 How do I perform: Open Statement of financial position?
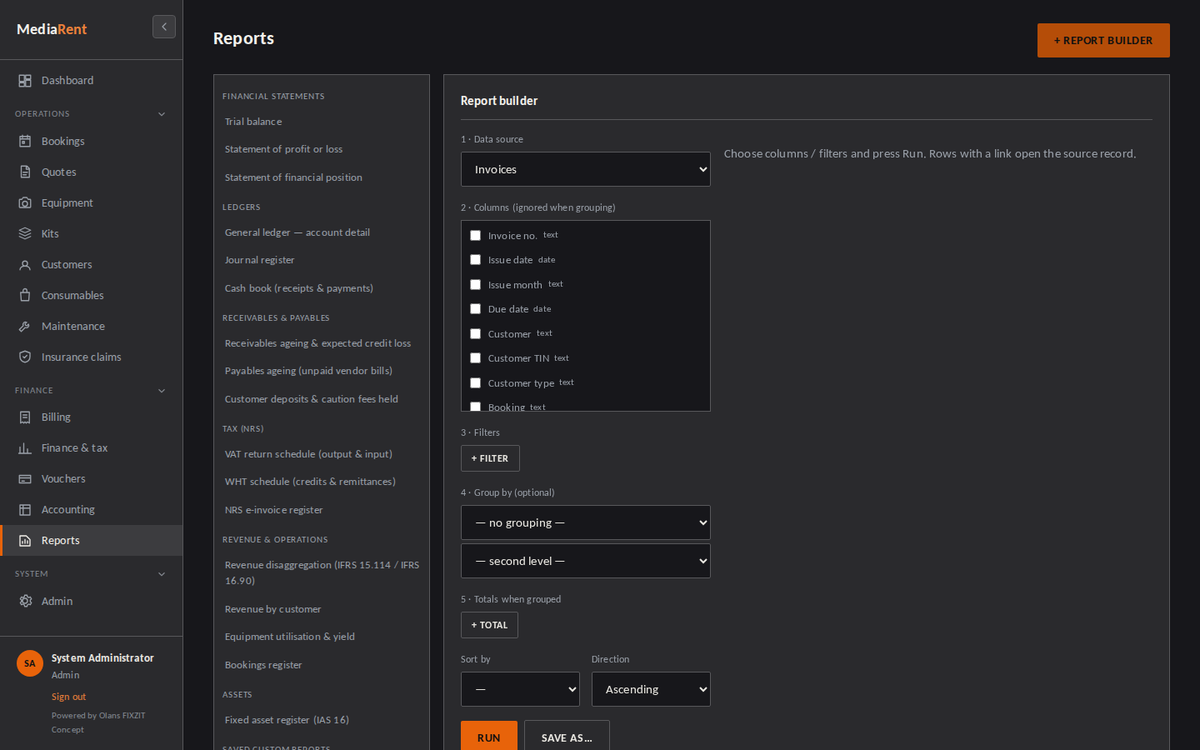294,177
